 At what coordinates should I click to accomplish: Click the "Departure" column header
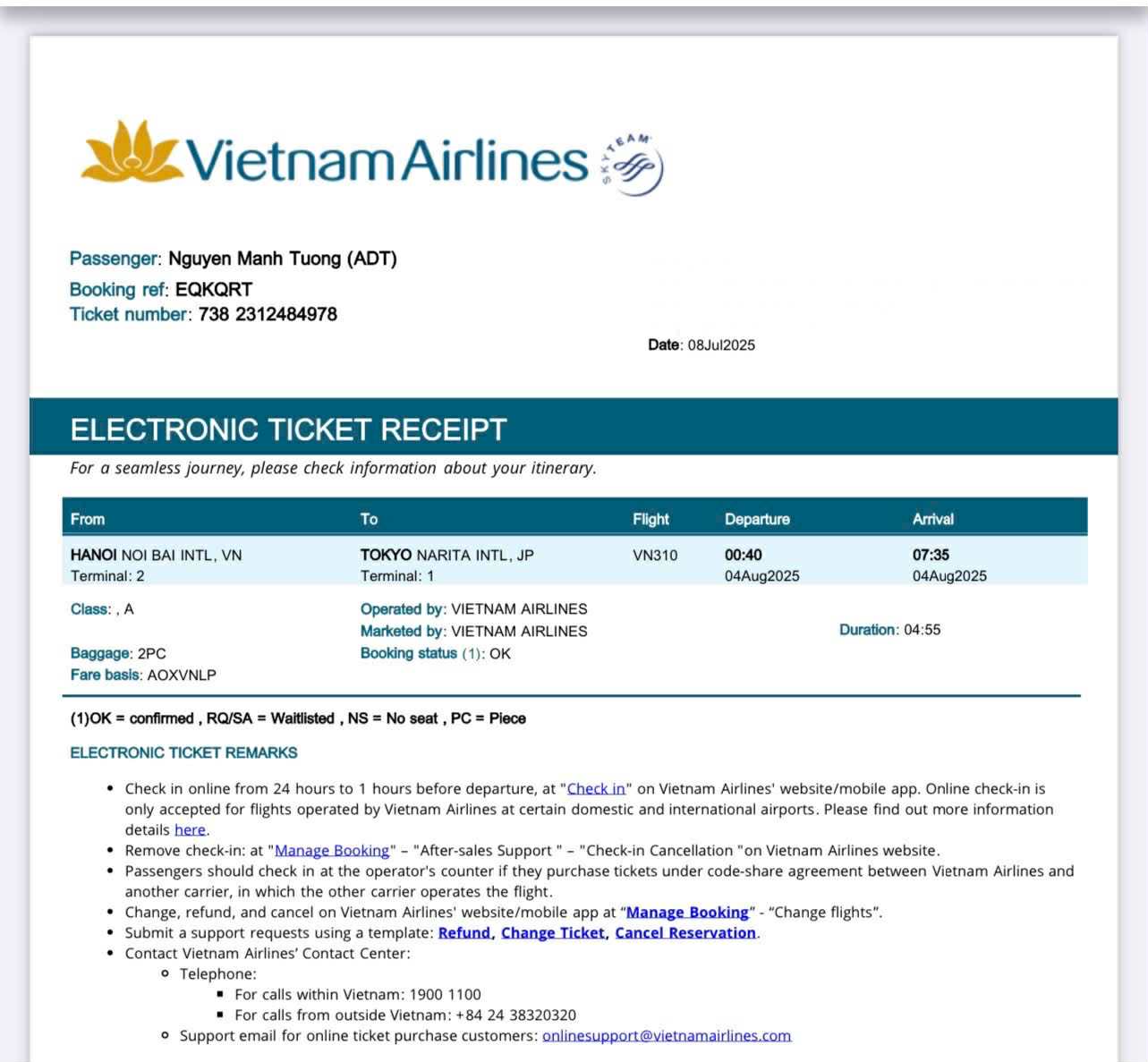click(x=757, y=520)
